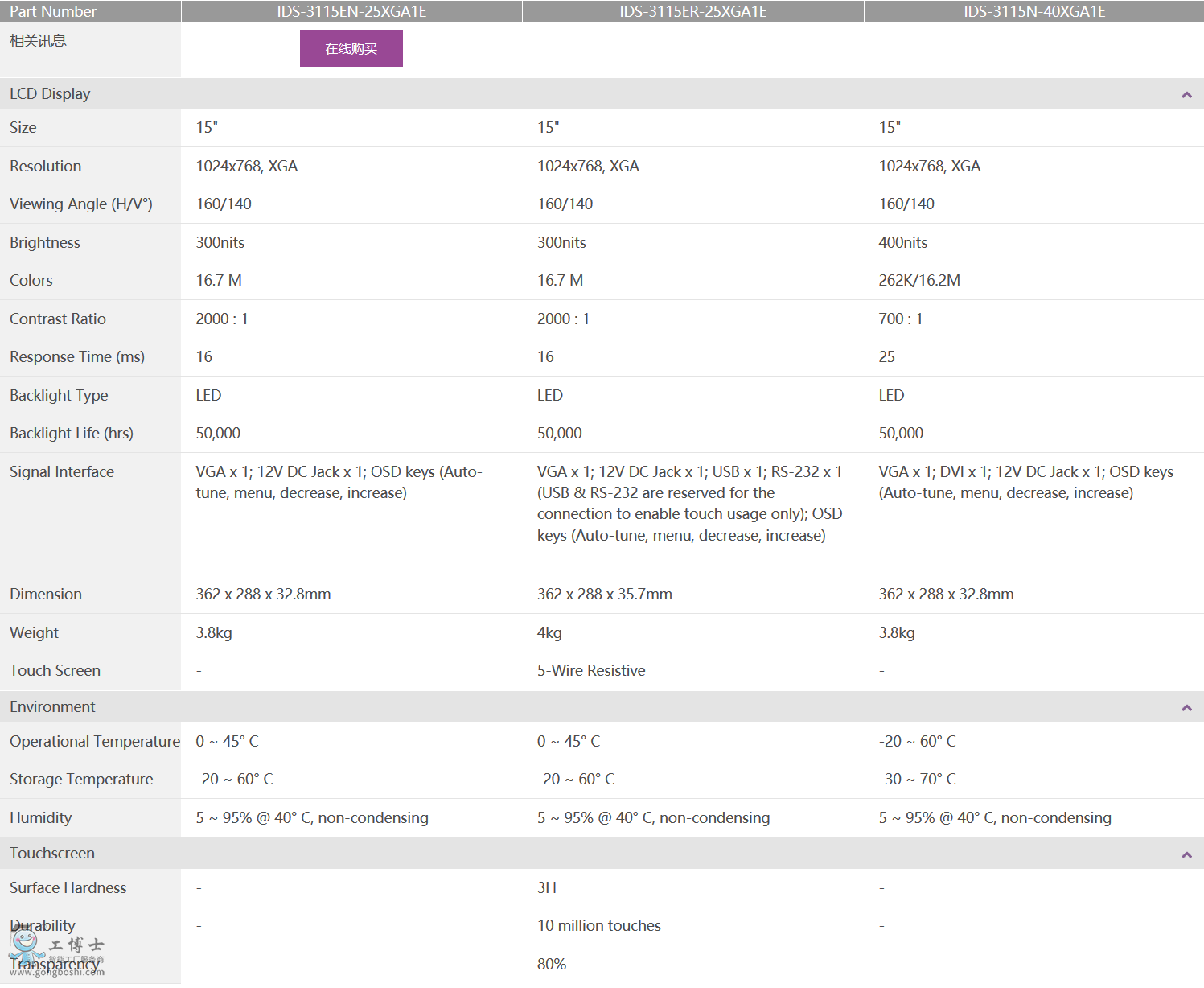The image size is (1204, 988).
Task: Select the IDS-3115ER-25XGA1E column header
Action: [x=692, y=11]
